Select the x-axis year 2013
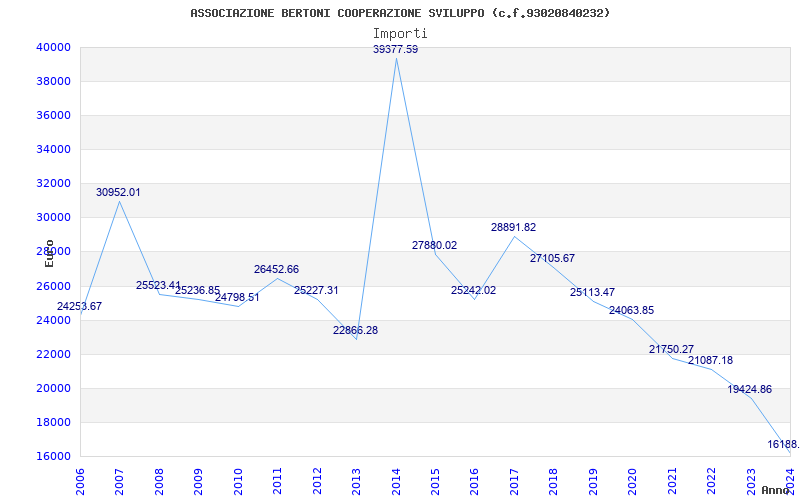Image resolution: width=800 pixels, height=500 pixels. pyautogui.click(x=356, y=481)
